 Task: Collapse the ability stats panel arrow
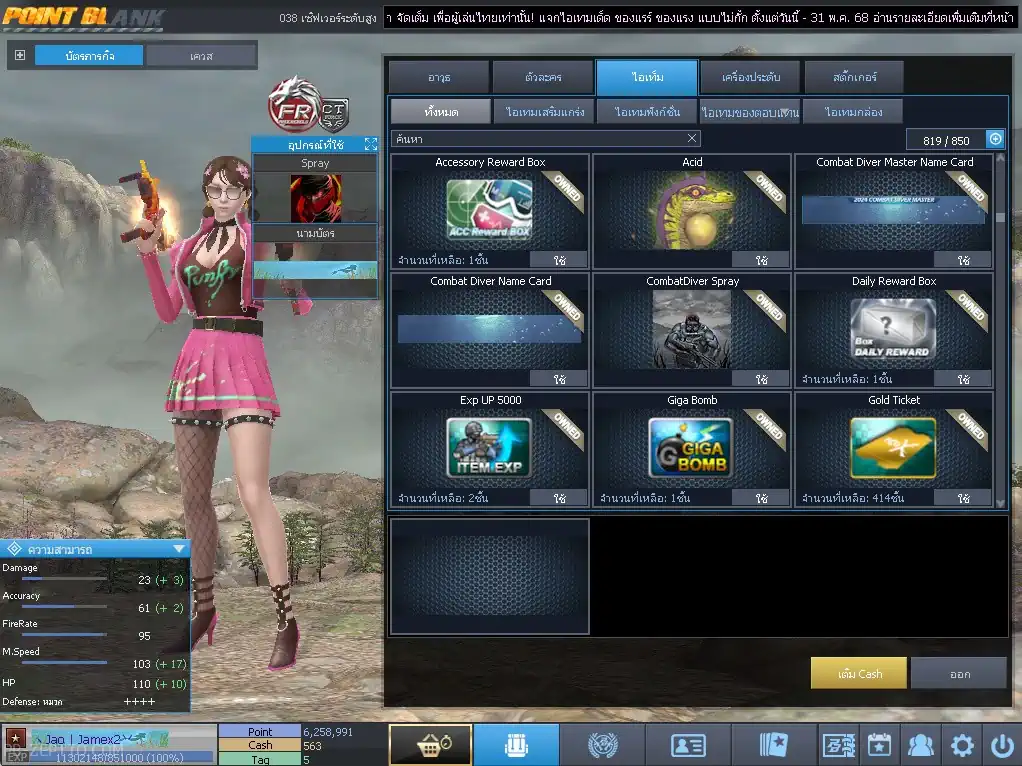coord(179,549)
